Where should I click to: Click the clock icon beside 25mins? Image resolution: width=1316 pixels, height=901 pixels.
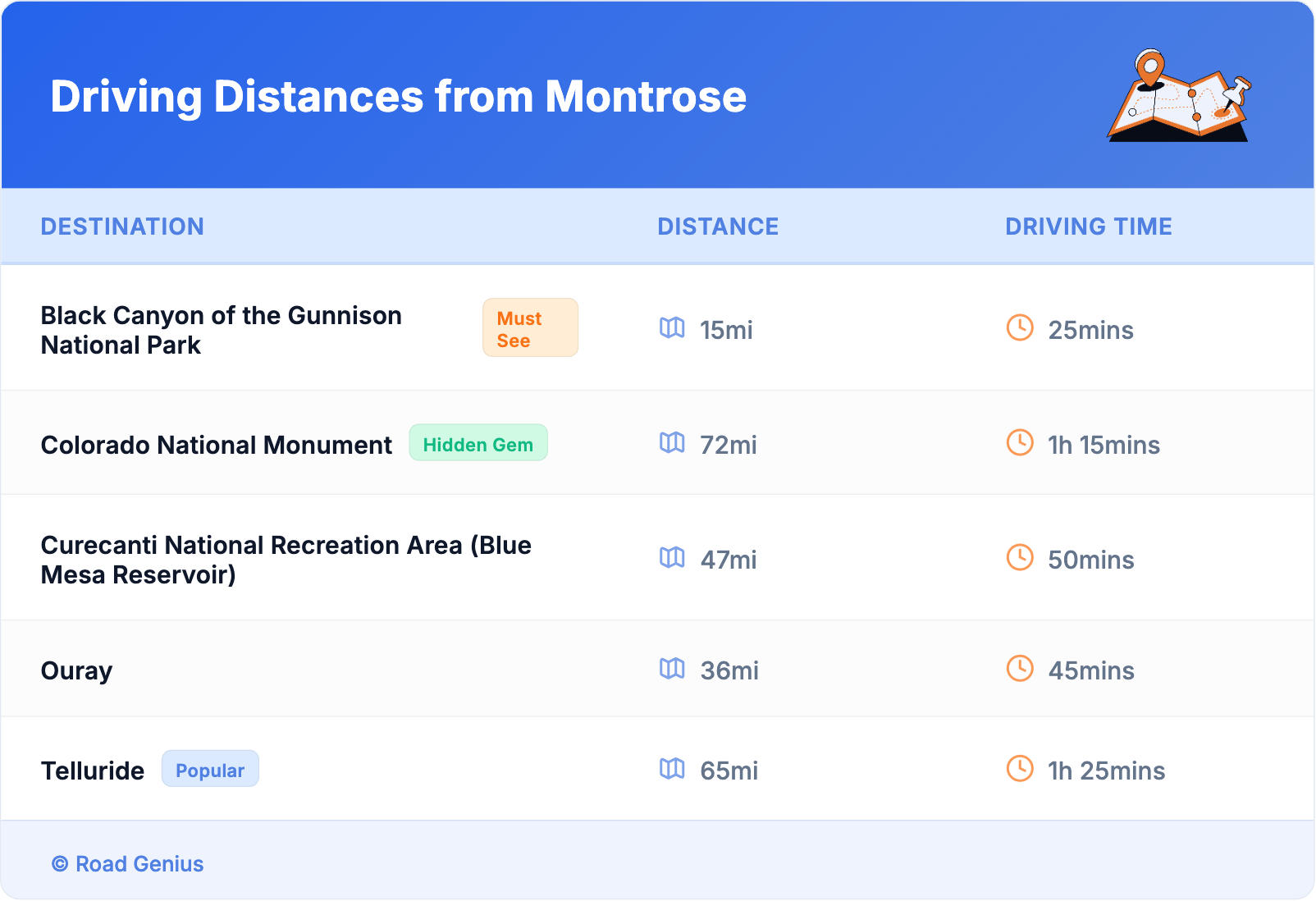(1020, 328)
